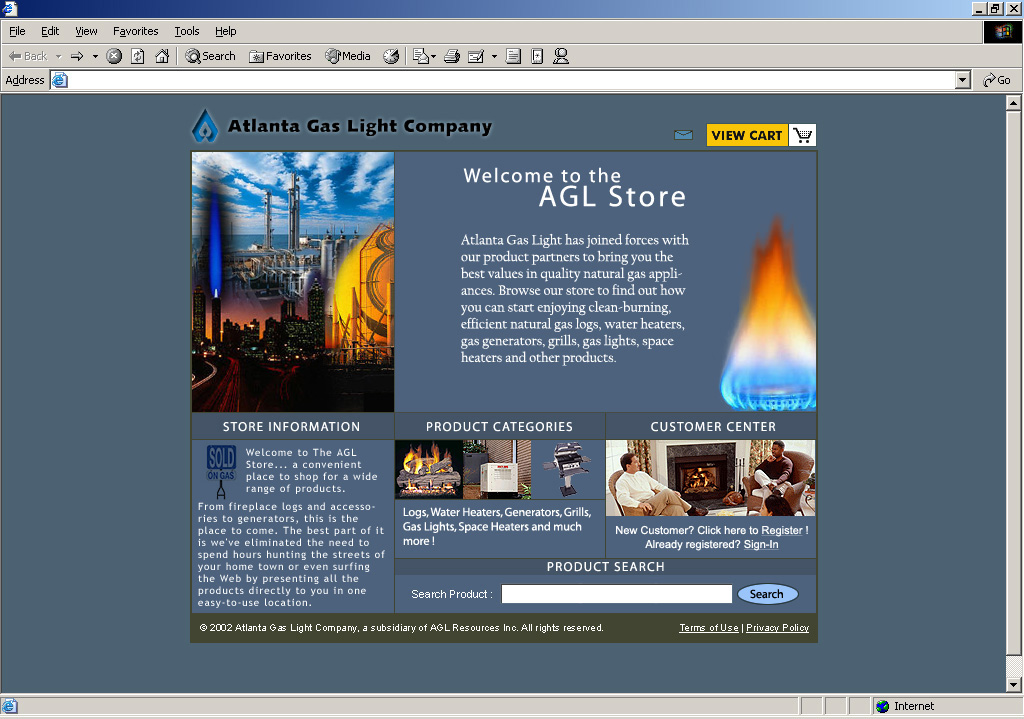Expand the Address bar dropdown
This screenshot has height=719, width=1024.
pyautogui.click(x=963, y=80)
